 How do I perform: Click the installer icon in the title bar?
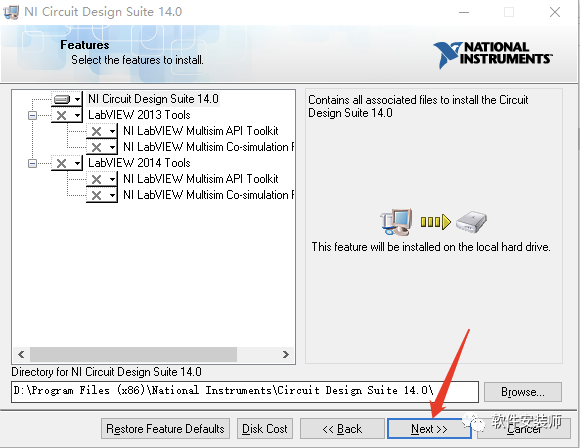pos(11,12)
